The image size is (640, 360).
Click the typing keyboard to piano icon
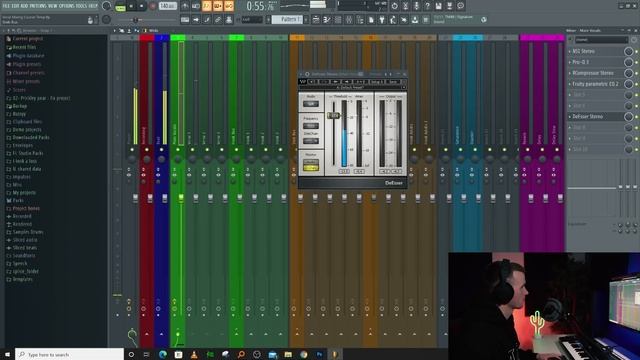[x=185, y=20]
